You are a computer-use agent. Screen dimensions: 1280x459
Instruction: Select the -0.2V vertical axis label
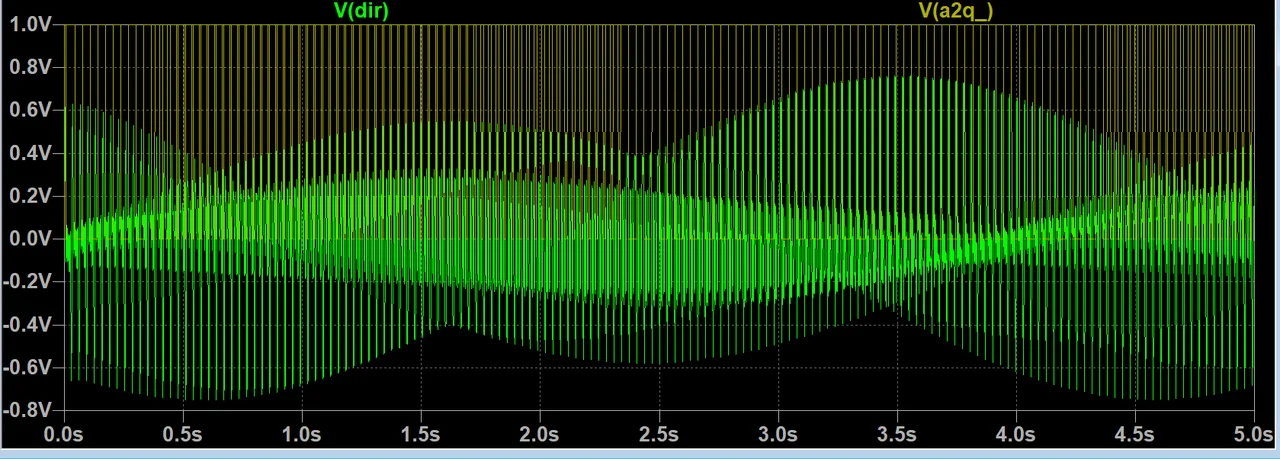[x=28, y=283]
